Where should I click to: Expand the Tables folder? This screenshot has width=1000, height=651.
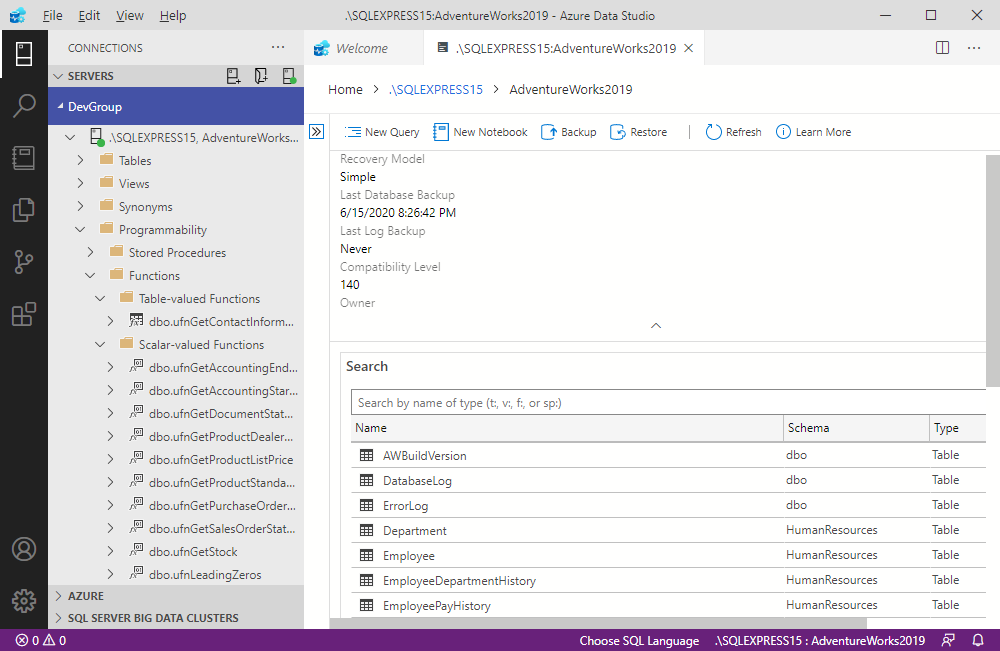click(80, 160)
